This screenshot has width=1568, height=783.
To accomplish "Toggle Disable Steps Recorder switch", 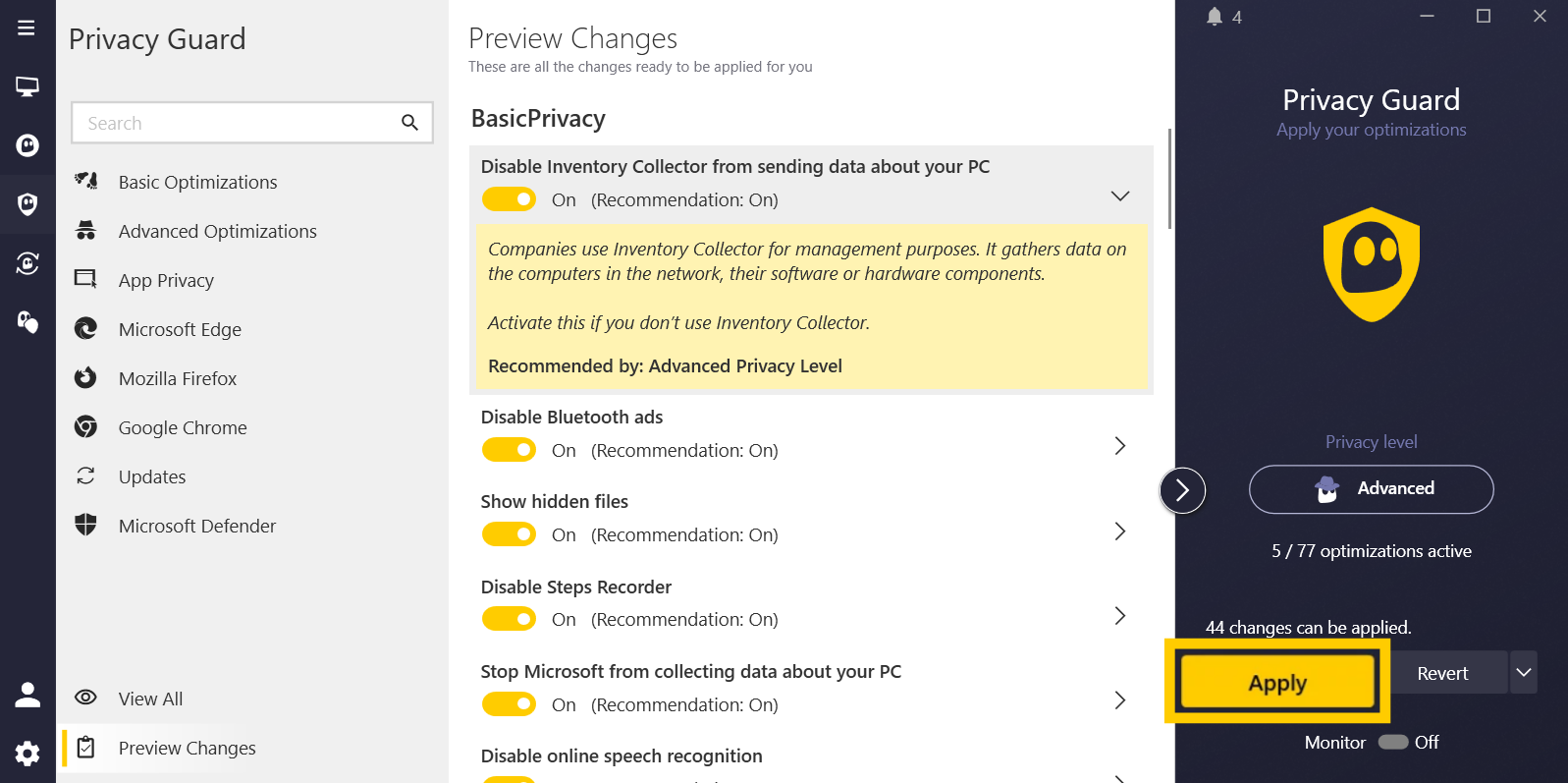I will click(x=509, y=619).
